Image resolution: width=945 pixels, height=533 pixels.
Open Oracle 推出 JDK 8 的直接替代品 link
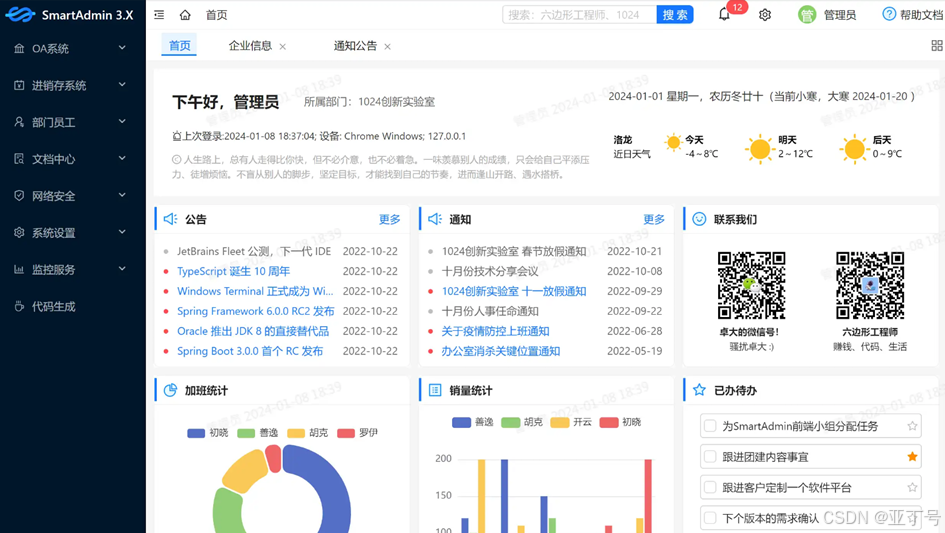click(253, 331)
